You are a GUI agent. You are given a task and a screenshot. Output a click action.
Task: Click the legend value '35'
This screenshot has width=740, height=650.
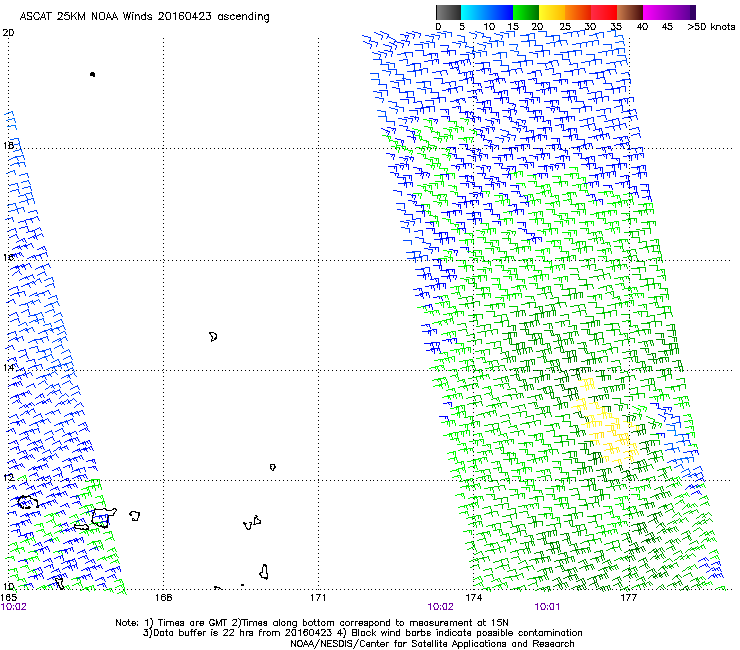click(x=616, y=26)
